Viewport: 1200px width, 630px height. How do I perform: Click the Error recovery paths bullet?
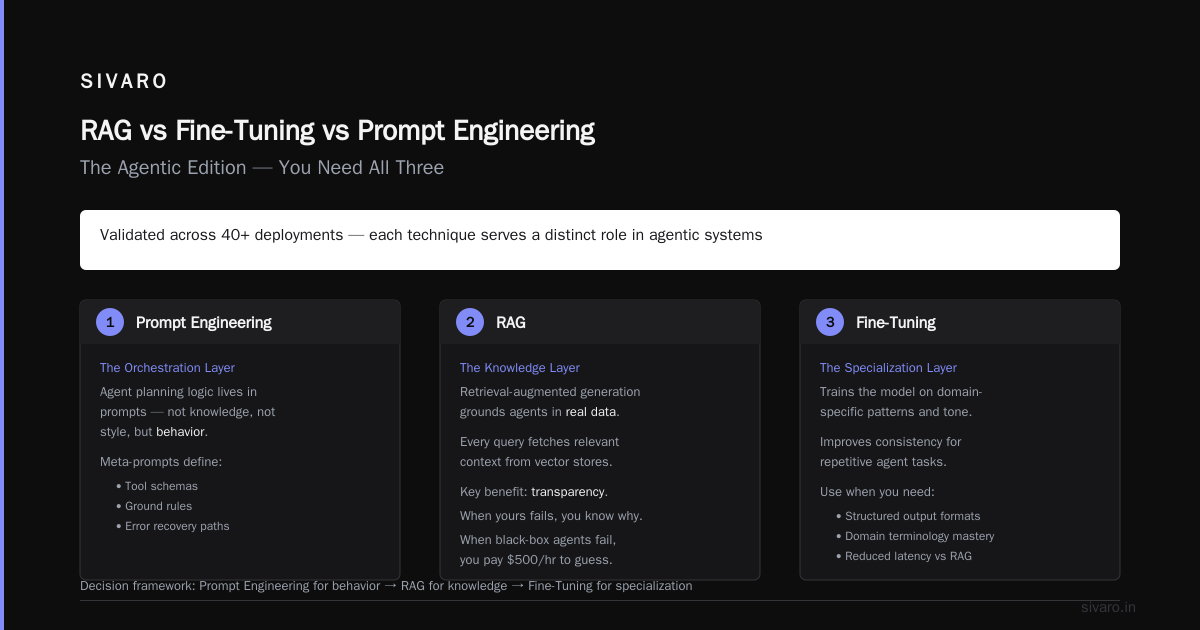point(173,526)
